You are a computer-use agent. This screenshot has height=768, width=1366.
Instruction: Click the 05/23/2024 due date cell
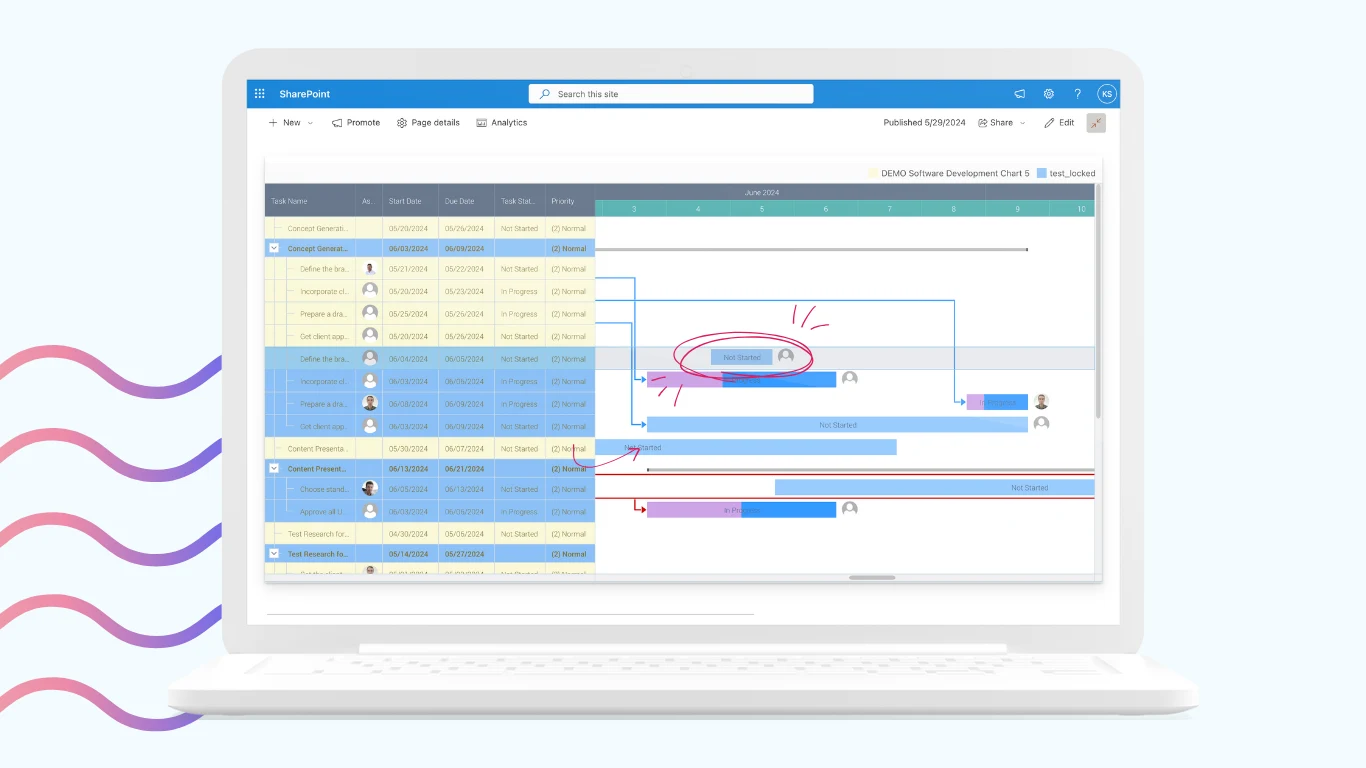[x=464, y=292]
